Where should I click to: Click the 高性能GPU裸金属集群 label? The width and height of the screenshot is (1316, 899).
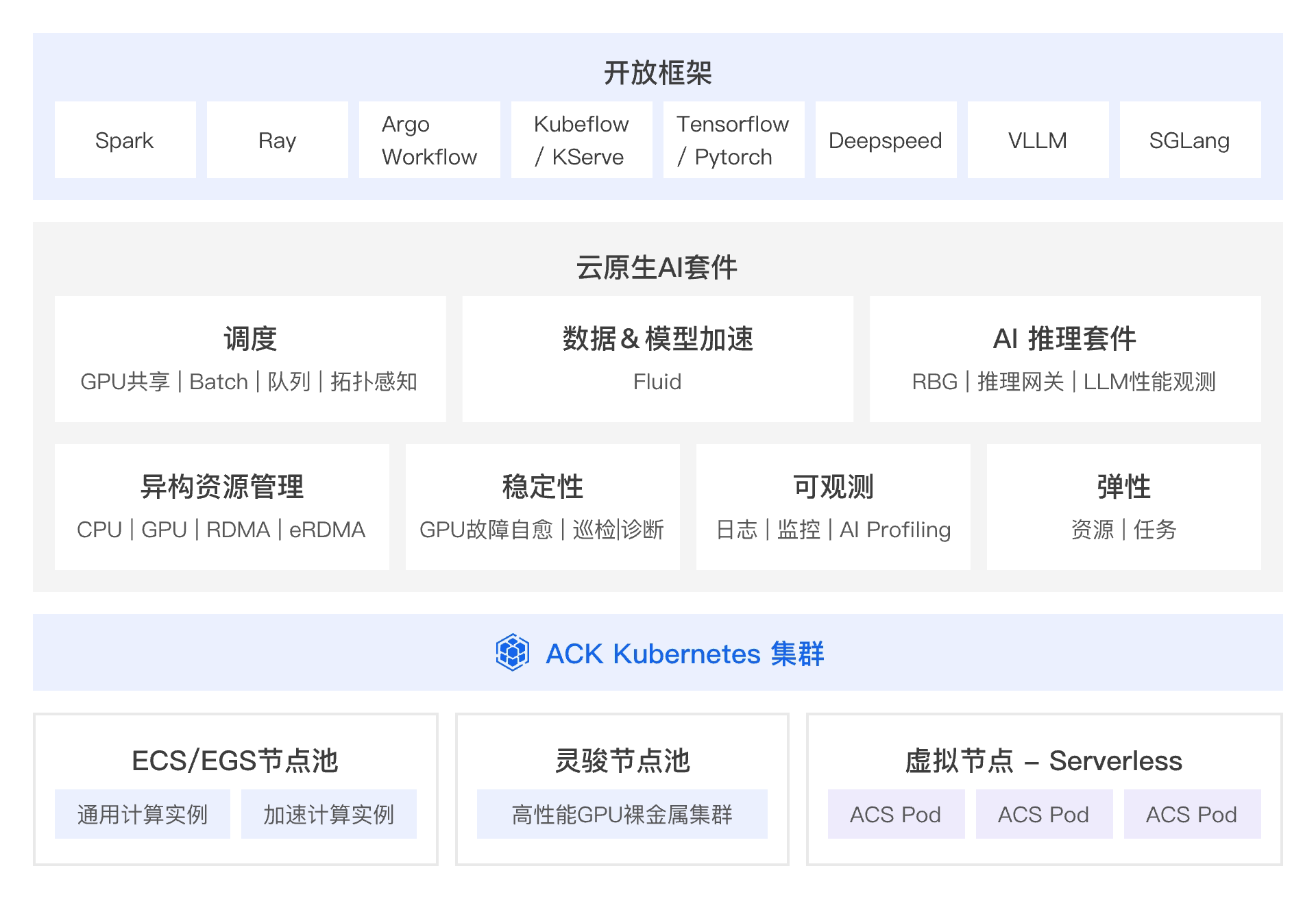point(622,814)
